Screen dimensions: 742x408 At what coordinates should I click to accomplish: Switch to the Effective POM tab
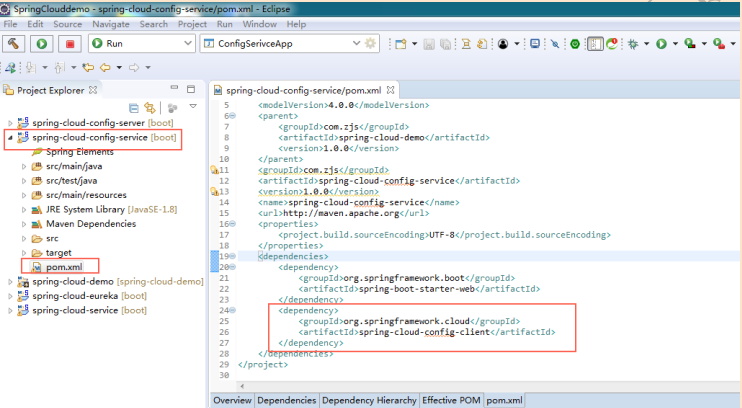pos(451,400)
